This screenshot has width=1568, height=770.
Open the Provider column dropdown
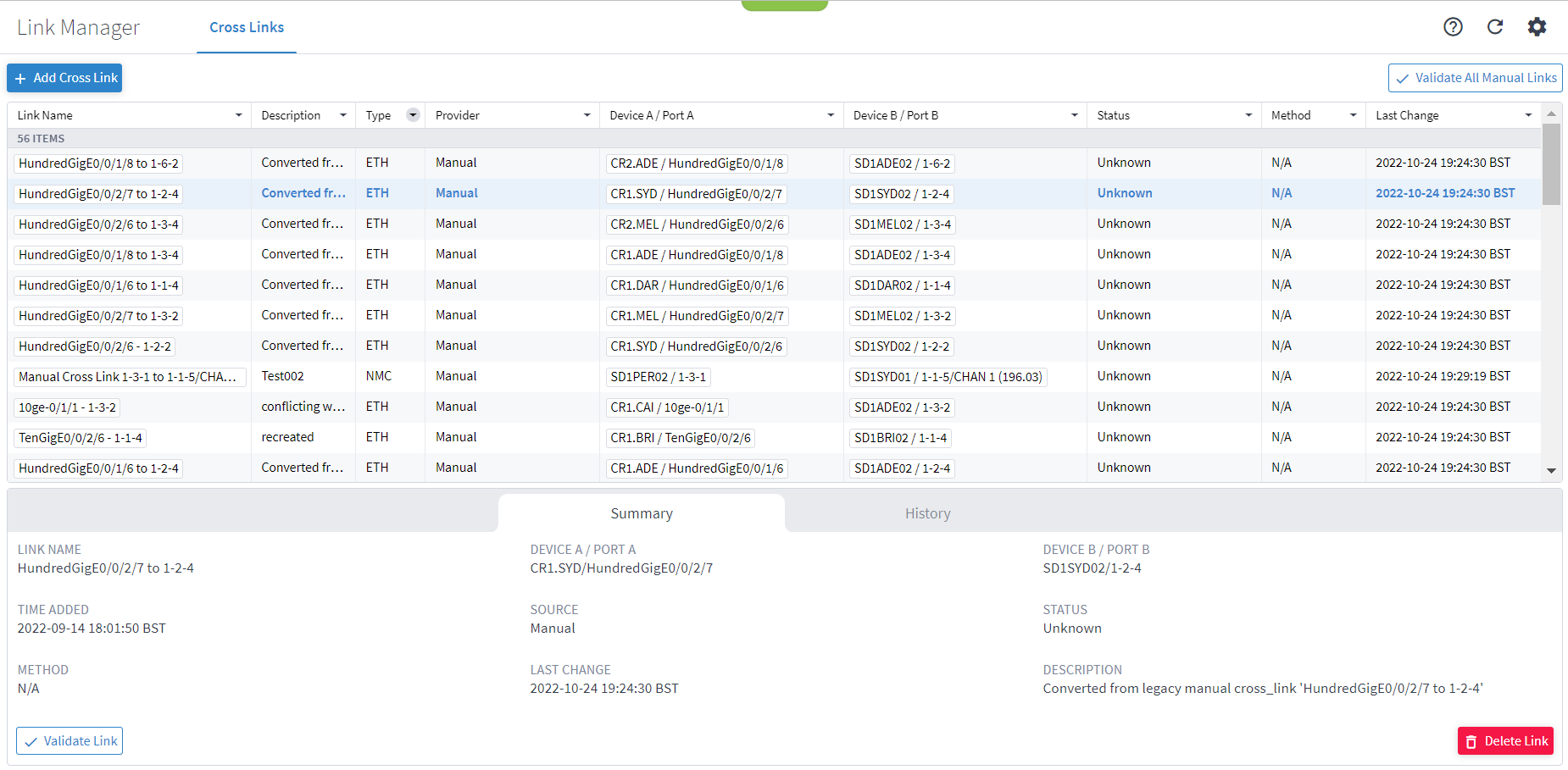(587, 114)
